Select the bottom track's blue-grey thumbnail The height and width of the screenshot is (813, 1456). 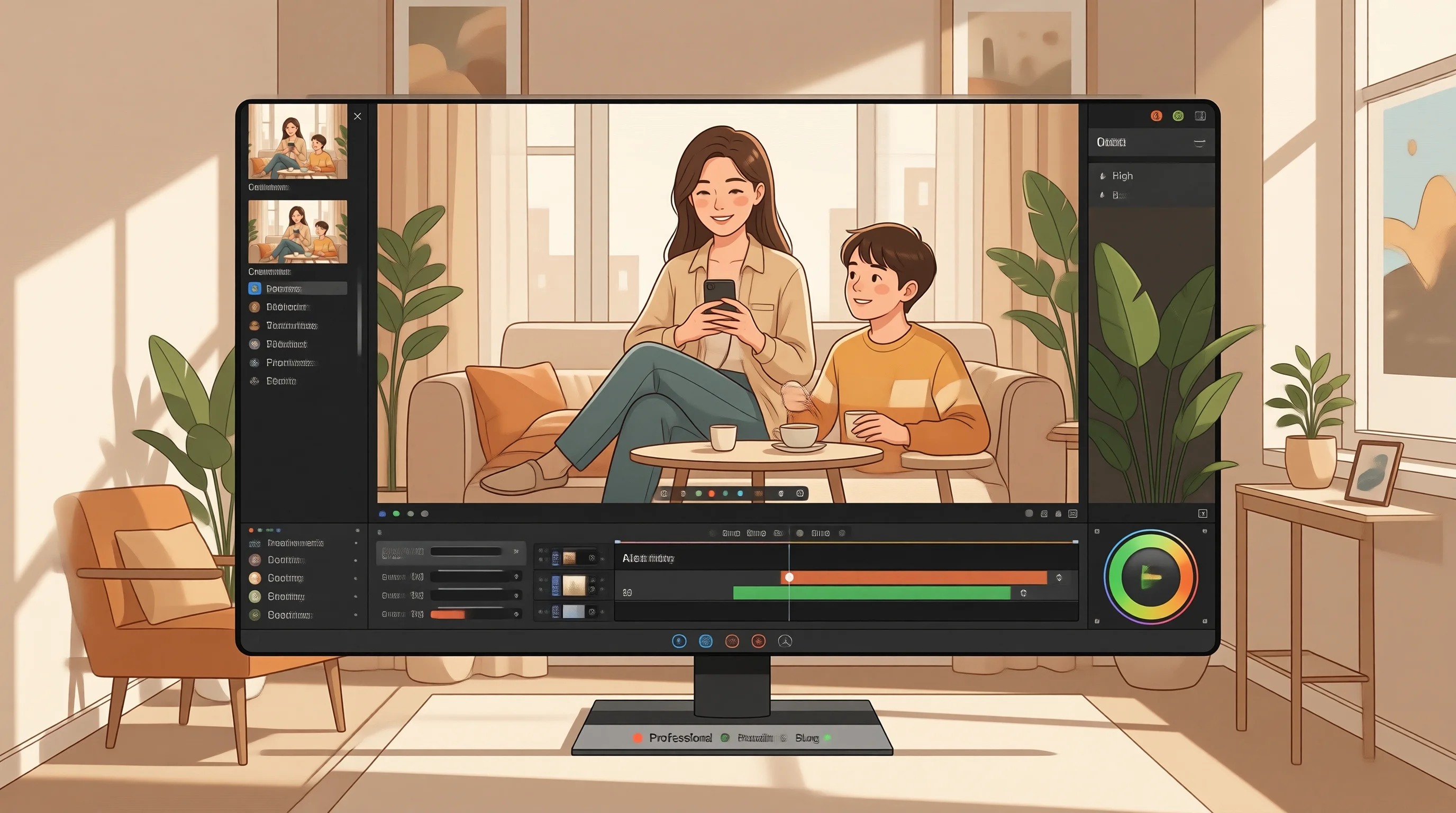point(574,612)
